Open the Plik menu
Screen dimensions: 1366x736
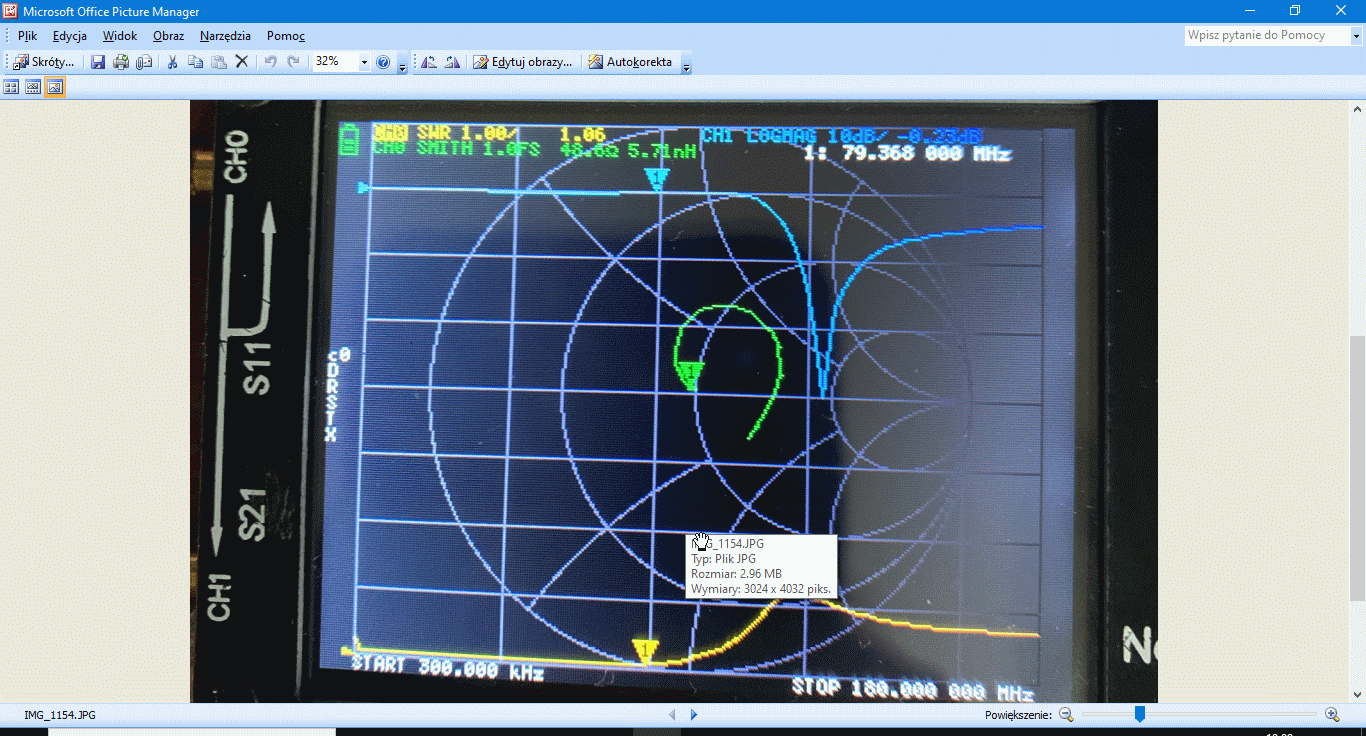point(27,36)
